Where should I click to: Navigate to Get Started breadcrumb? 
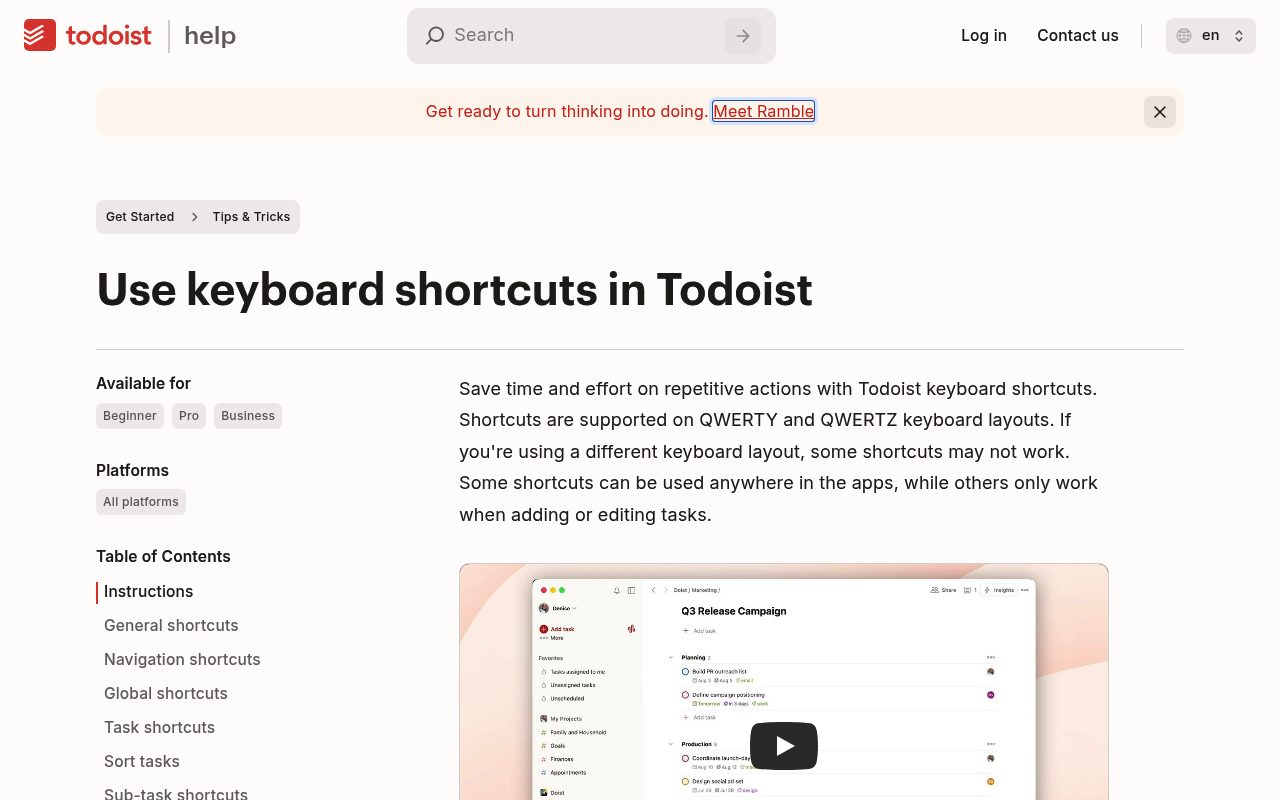[140, 217]
